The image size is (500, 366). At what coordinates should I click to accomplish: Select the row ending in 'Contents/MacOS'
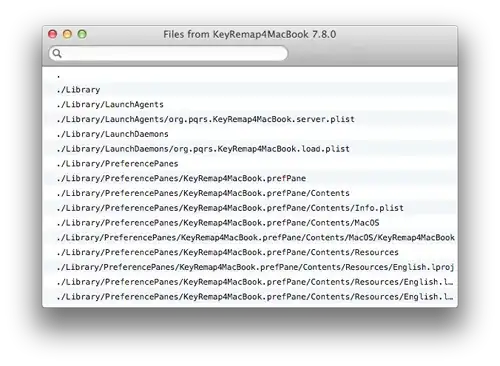tap(250, 223)
